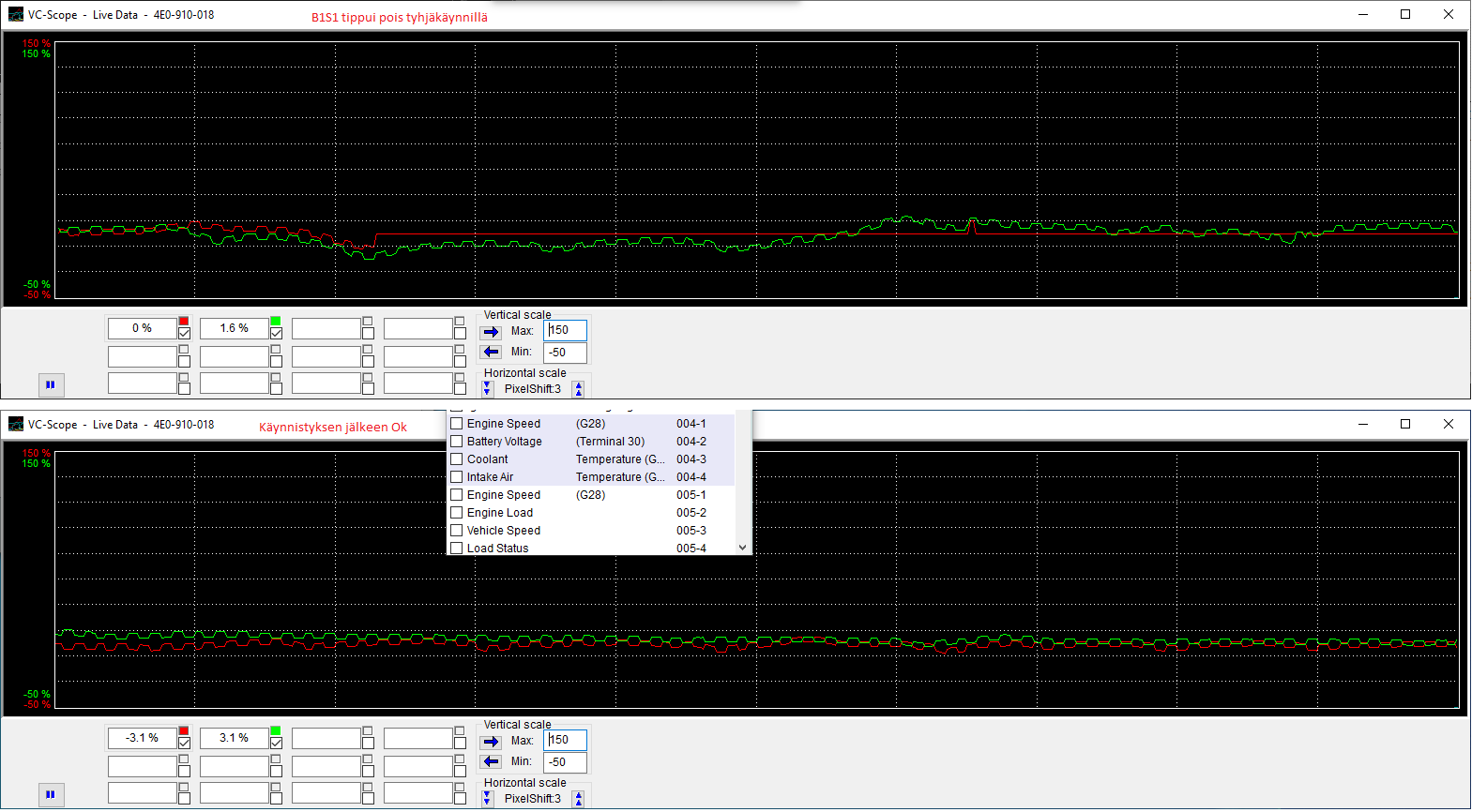
Task: Click the Min field showing -50 in top window
Action: tap(566, 353)
